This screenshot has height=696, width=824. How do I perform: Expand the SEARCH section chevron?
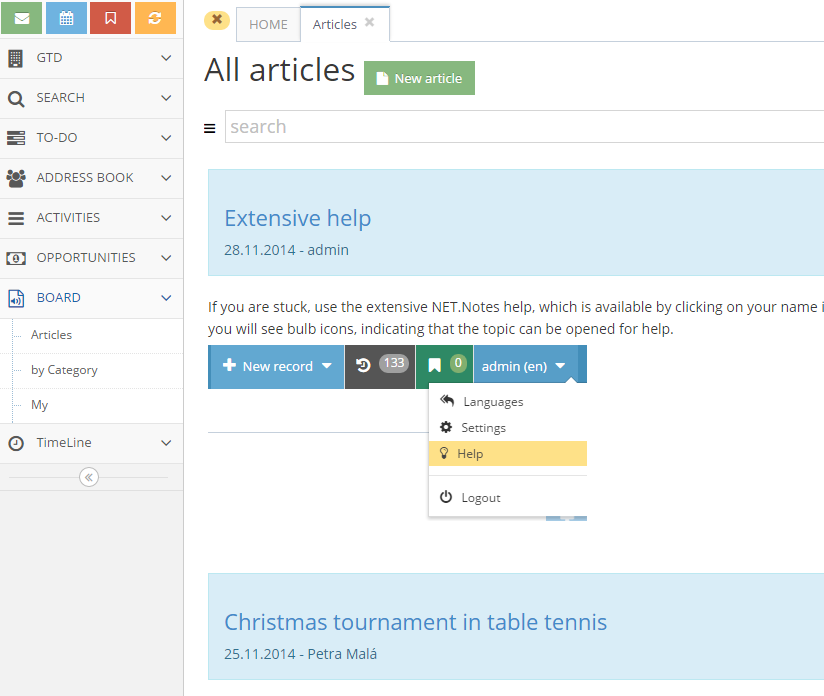pyautogui.click(x=166, y=98)
